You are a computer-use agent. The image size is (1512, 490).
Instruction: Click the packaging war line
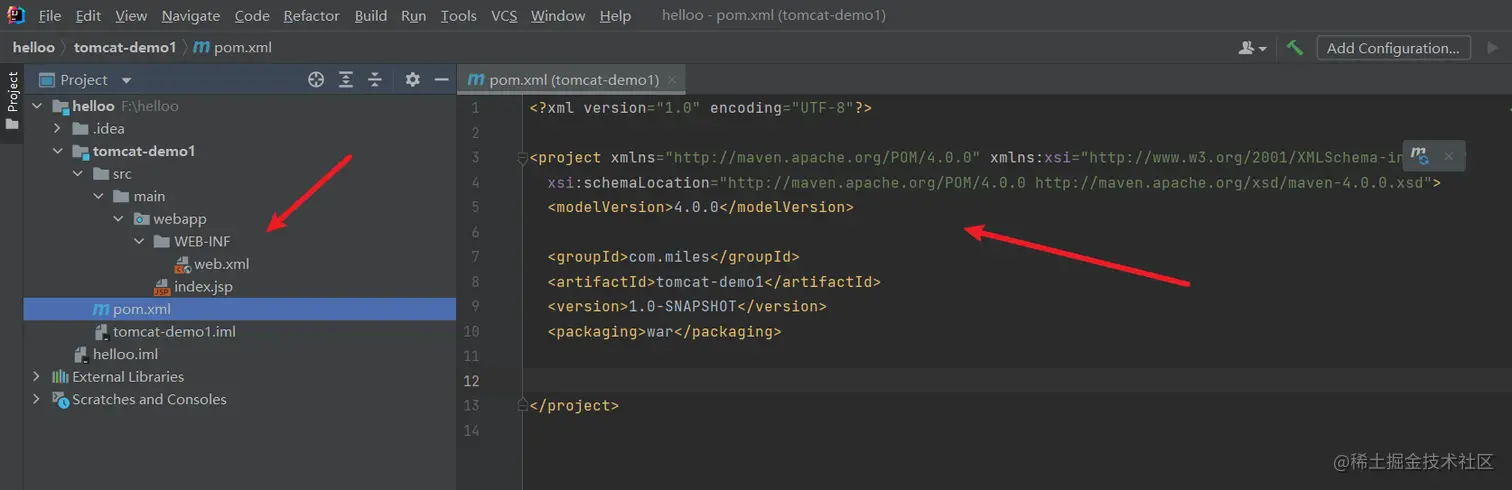664,331
